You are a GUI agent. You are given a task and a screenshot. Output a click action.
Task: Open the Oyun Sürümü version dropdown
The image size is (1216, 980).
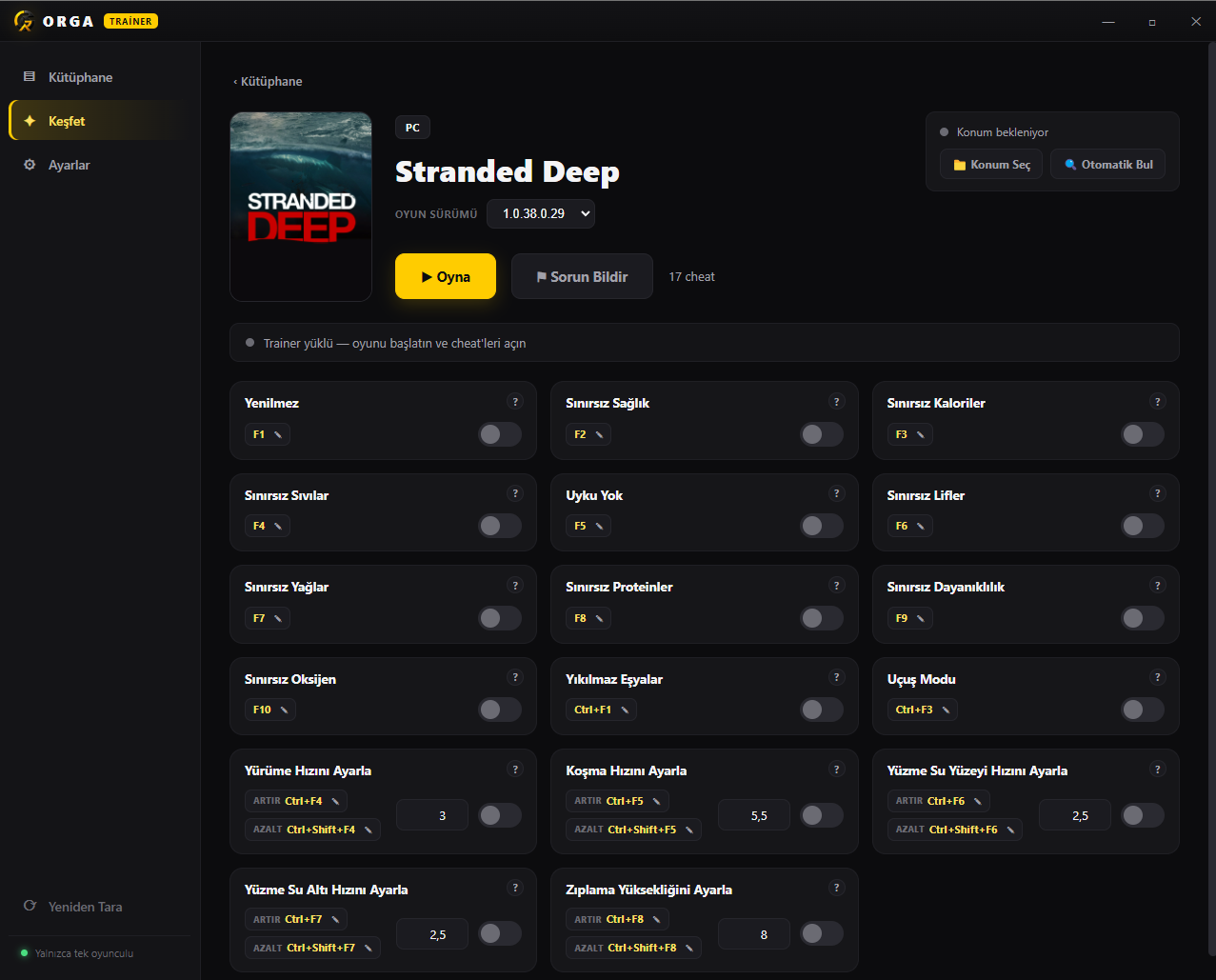541,213
